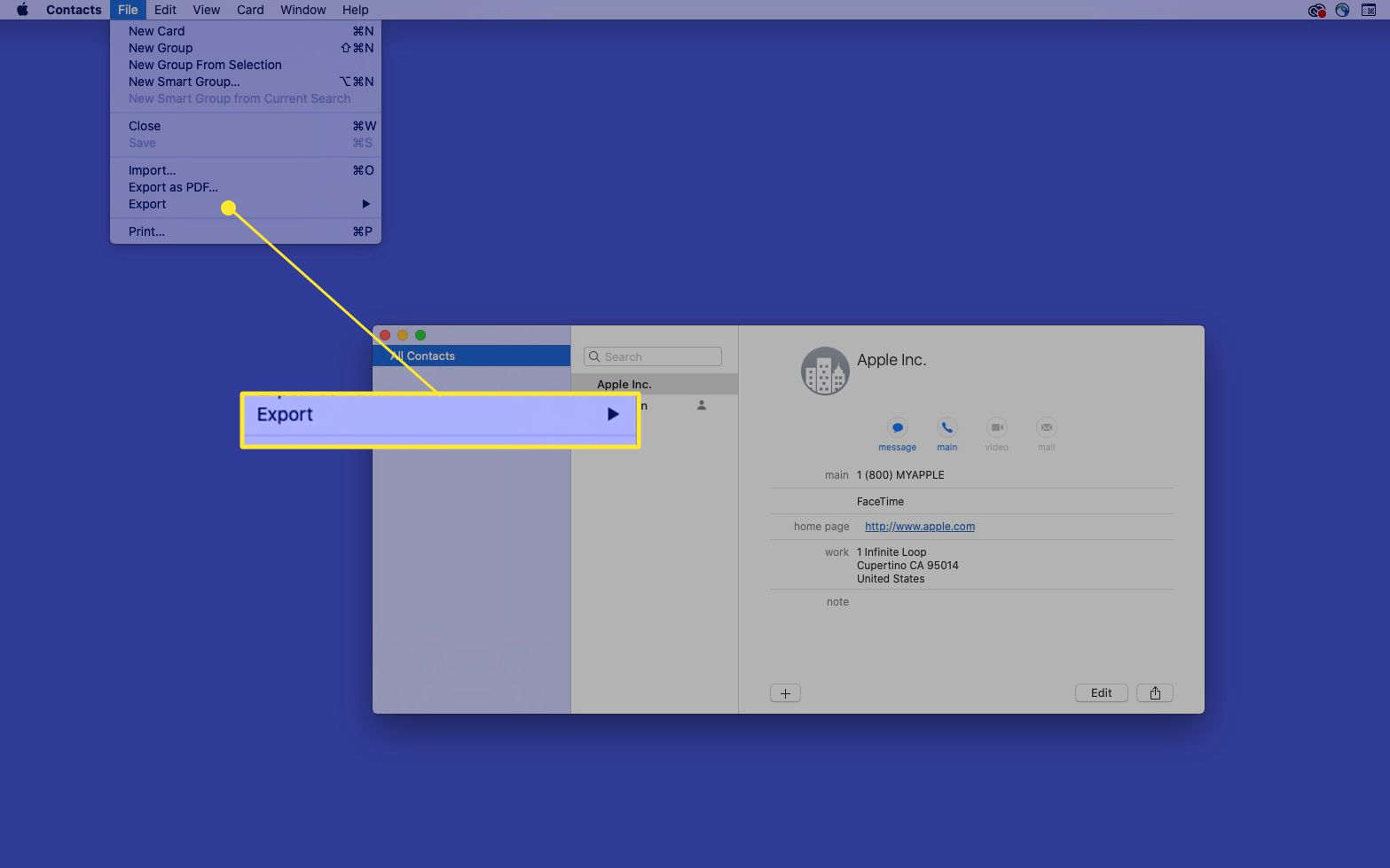The image size is (1390, 868).
Task: Choose New Card from File menu
Action: pyautogui.click(x=246, y=31)
